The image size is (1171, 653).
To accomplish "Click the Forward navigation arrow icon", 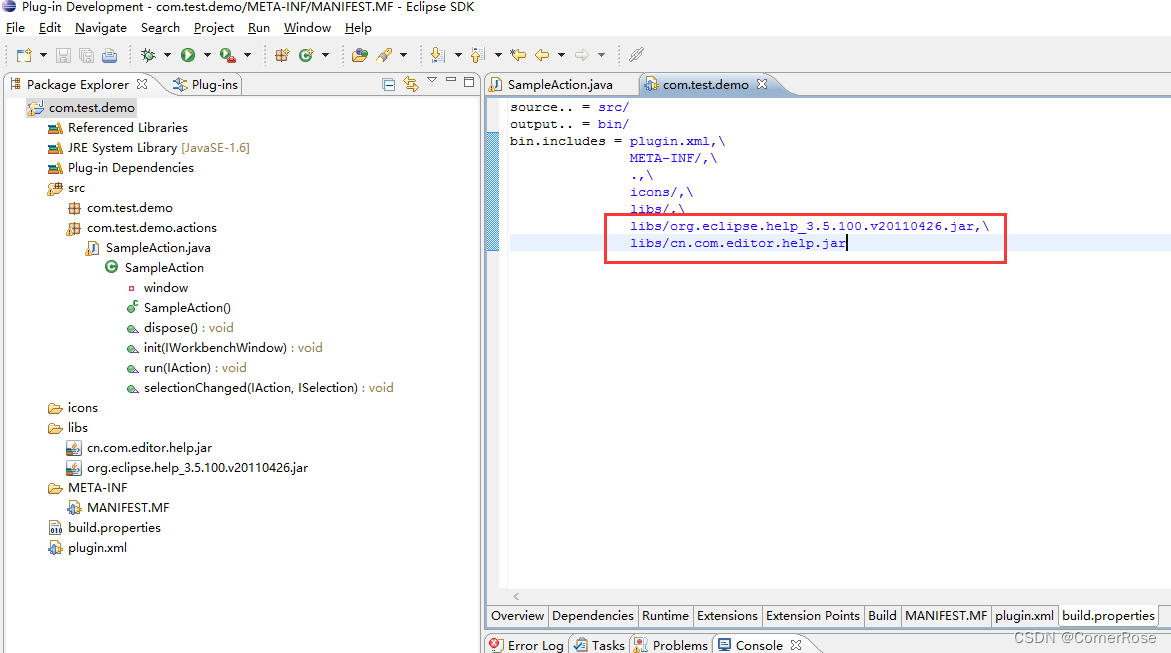I will [582, 55].
